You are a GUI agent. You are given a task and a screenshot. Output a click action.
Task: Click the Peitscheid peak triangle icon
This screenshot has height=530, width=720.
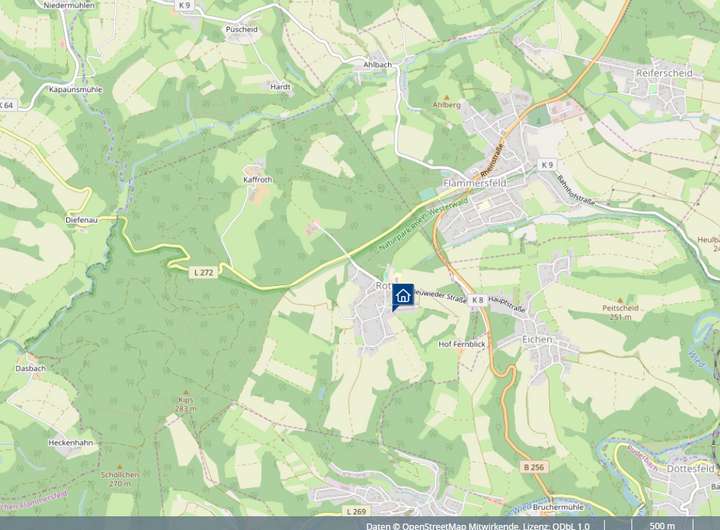click(620, 300)
